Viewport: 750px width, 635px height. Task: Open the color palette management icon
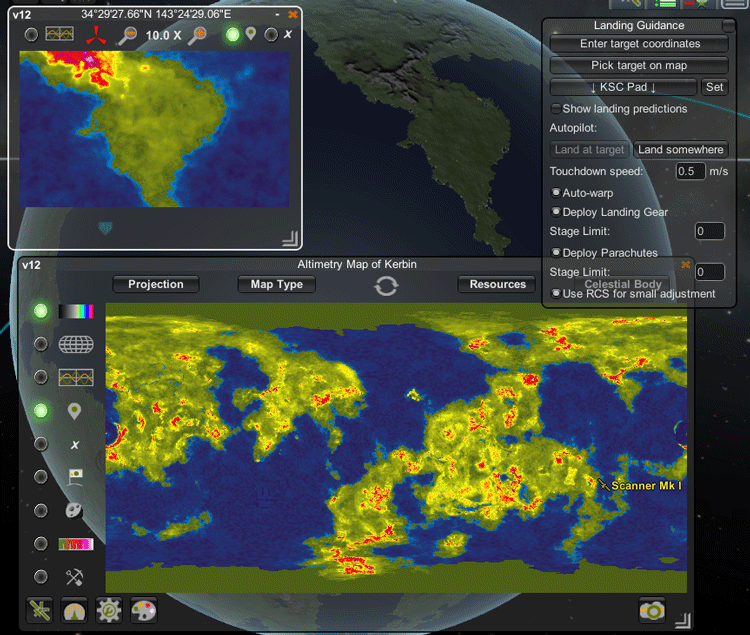[x=143, y=610]
